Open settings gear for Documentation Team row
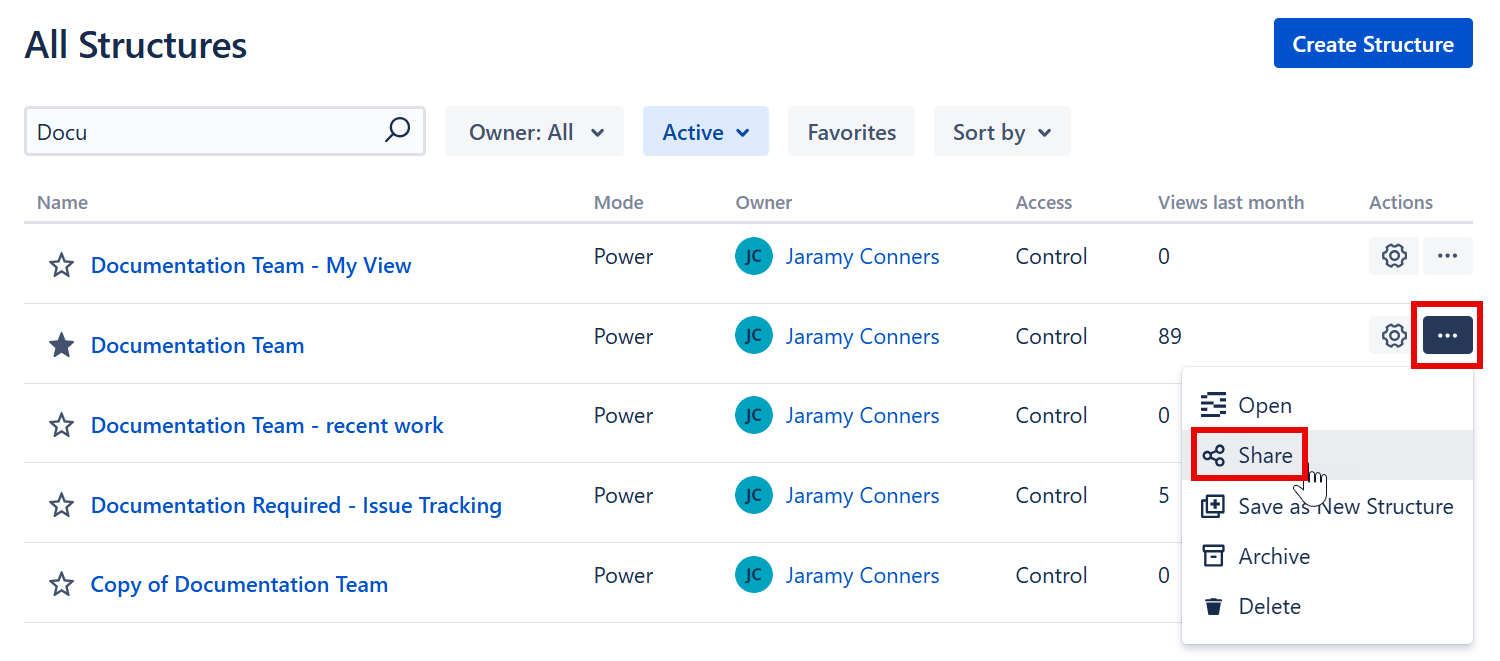Screen dimensions: 1500x661 click(1393, 336)
